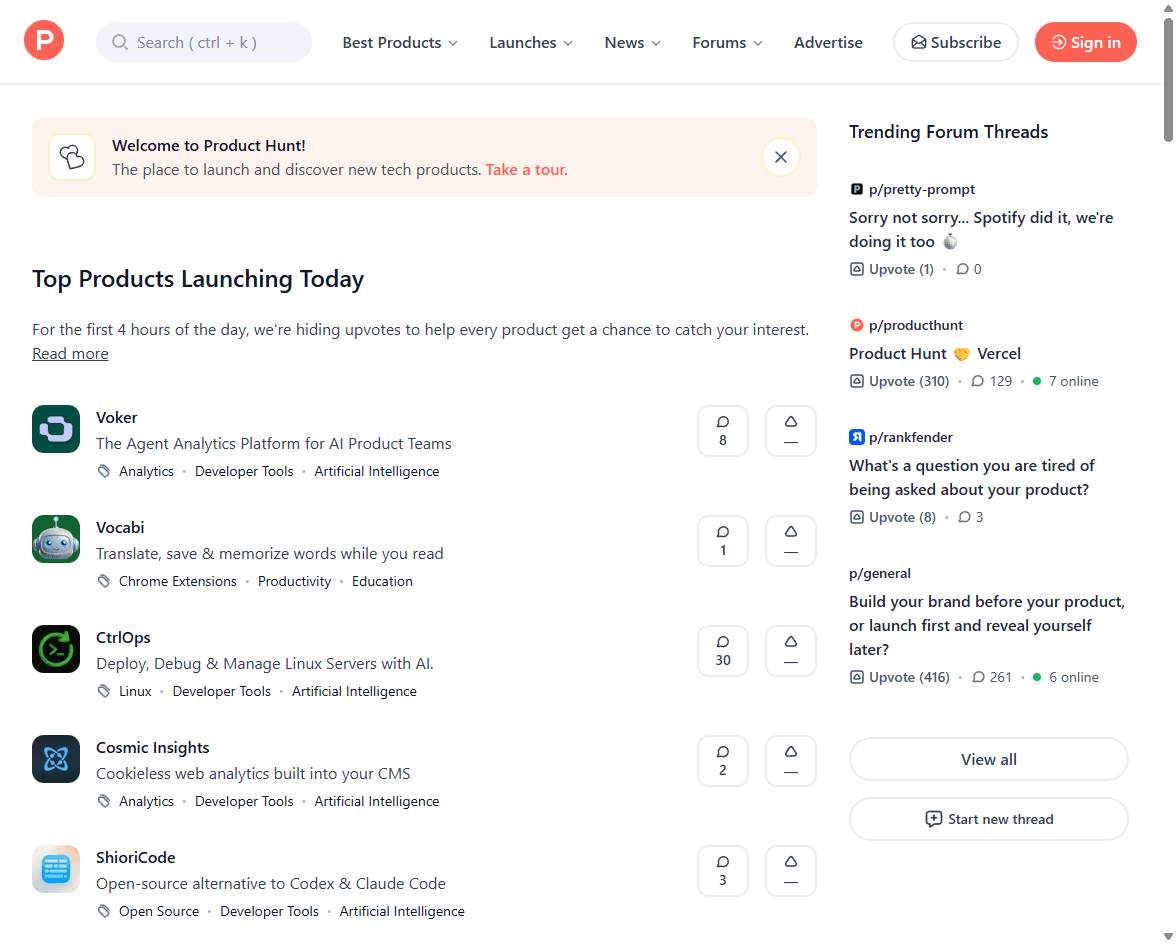Dismiss the Welcome to Product Hunt banner
This screenshot has width=1176, height=944.
(781, 157)
